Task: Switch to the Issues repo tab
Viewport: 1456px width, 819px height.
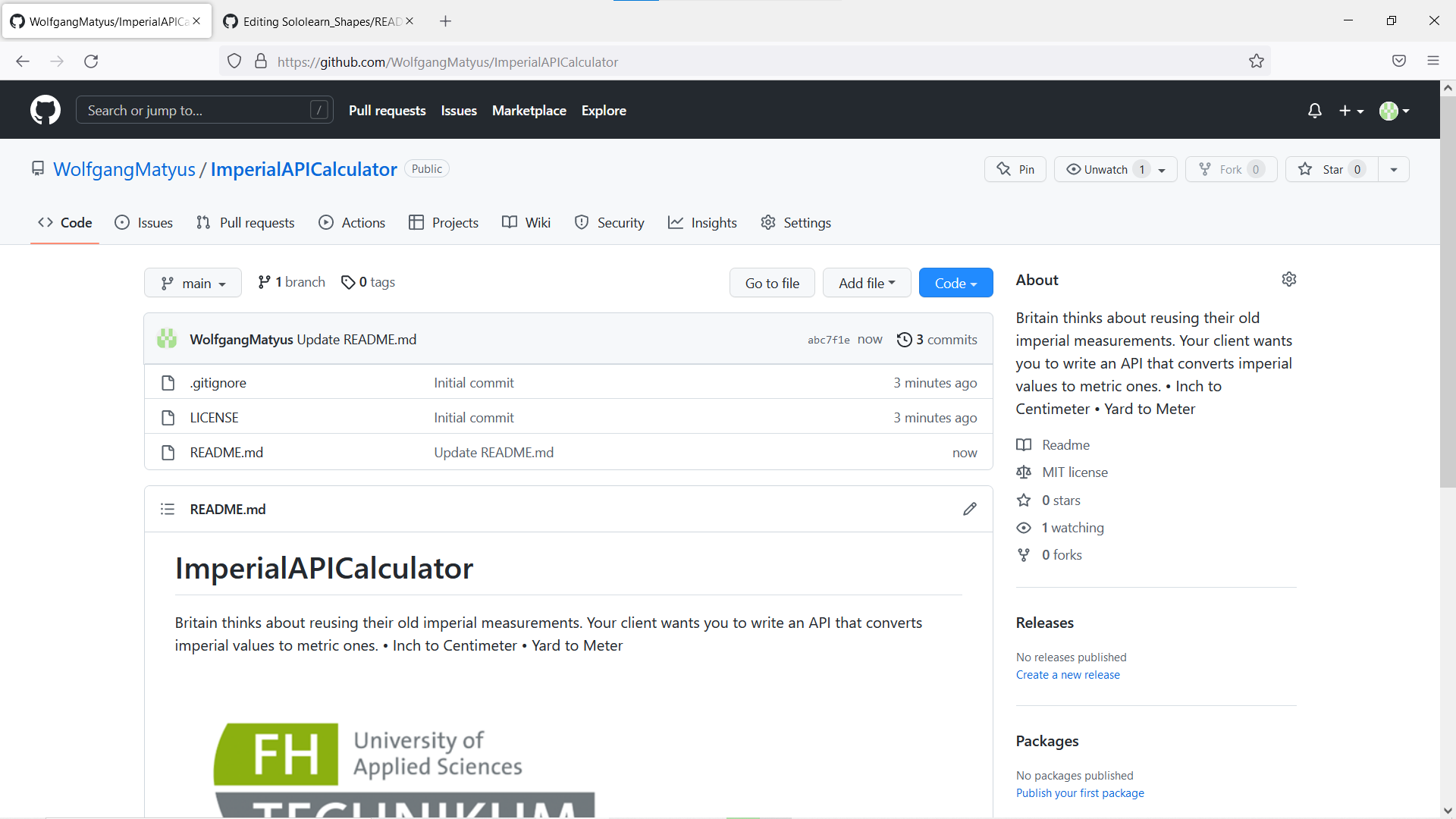Action: coord(143,222)
